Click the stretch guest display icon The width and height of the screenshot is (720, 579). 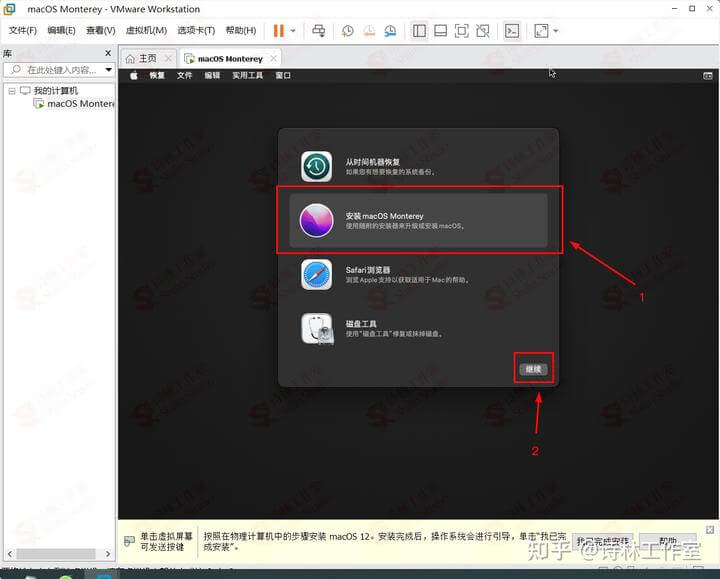coord(541,31)
